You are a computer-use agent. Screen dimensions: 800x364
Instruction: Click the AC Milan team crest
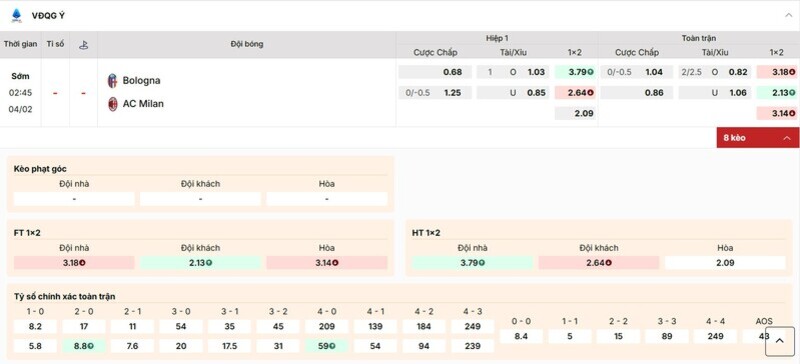(112, 104)
